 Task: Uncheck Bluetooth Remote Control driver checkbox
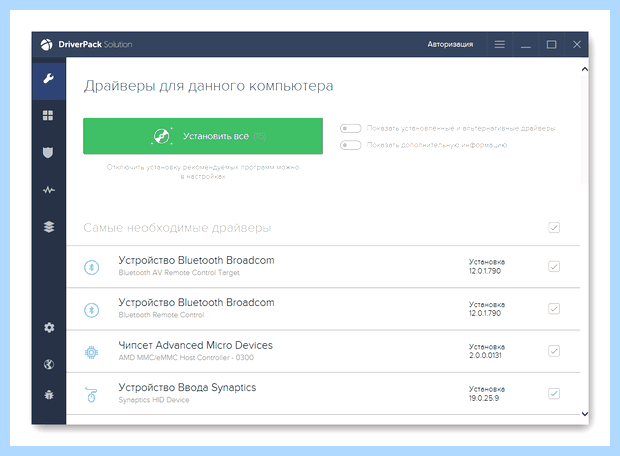pos(554,308)
